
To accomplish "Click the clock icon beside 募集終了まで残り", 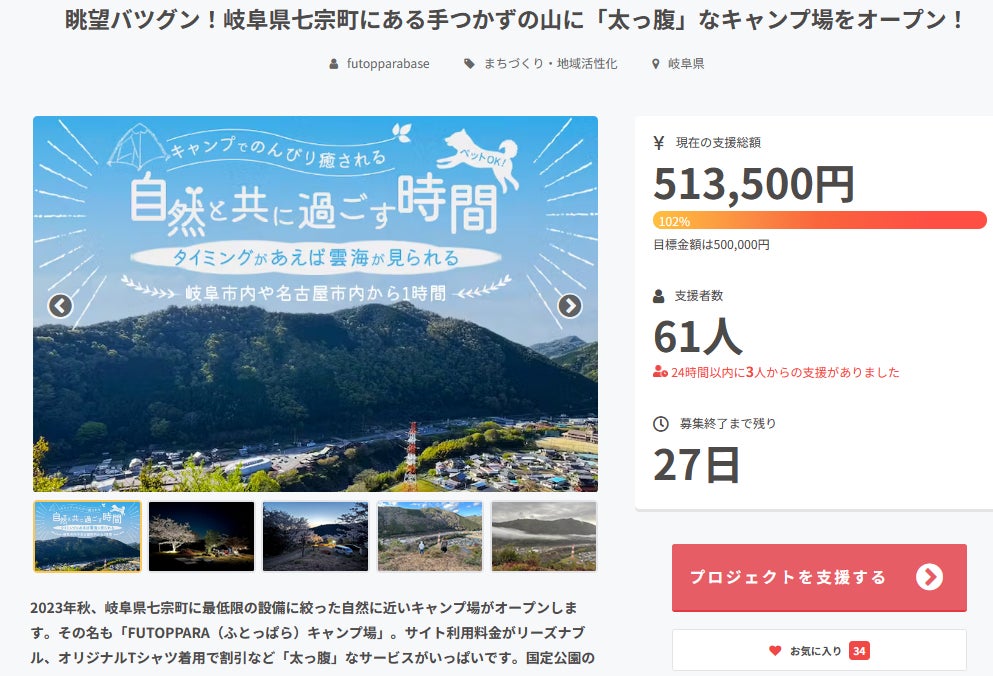I will point(660,424).
